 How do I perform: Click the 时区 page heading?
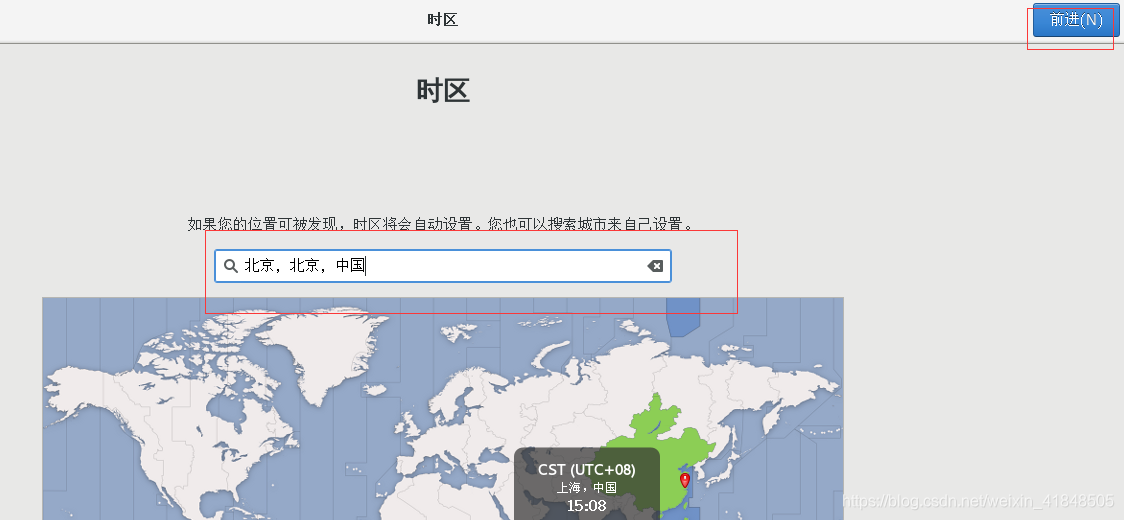(443, 91)
